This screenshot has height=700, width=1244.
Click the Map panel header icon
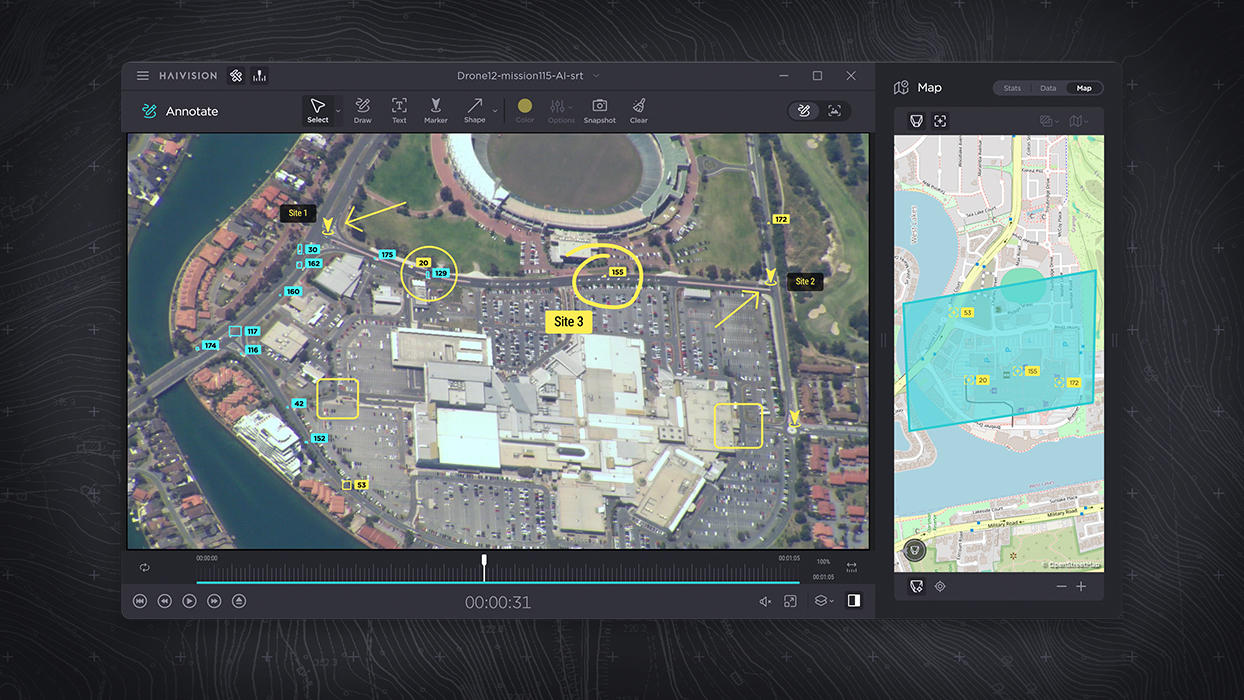tap(901, 88)
